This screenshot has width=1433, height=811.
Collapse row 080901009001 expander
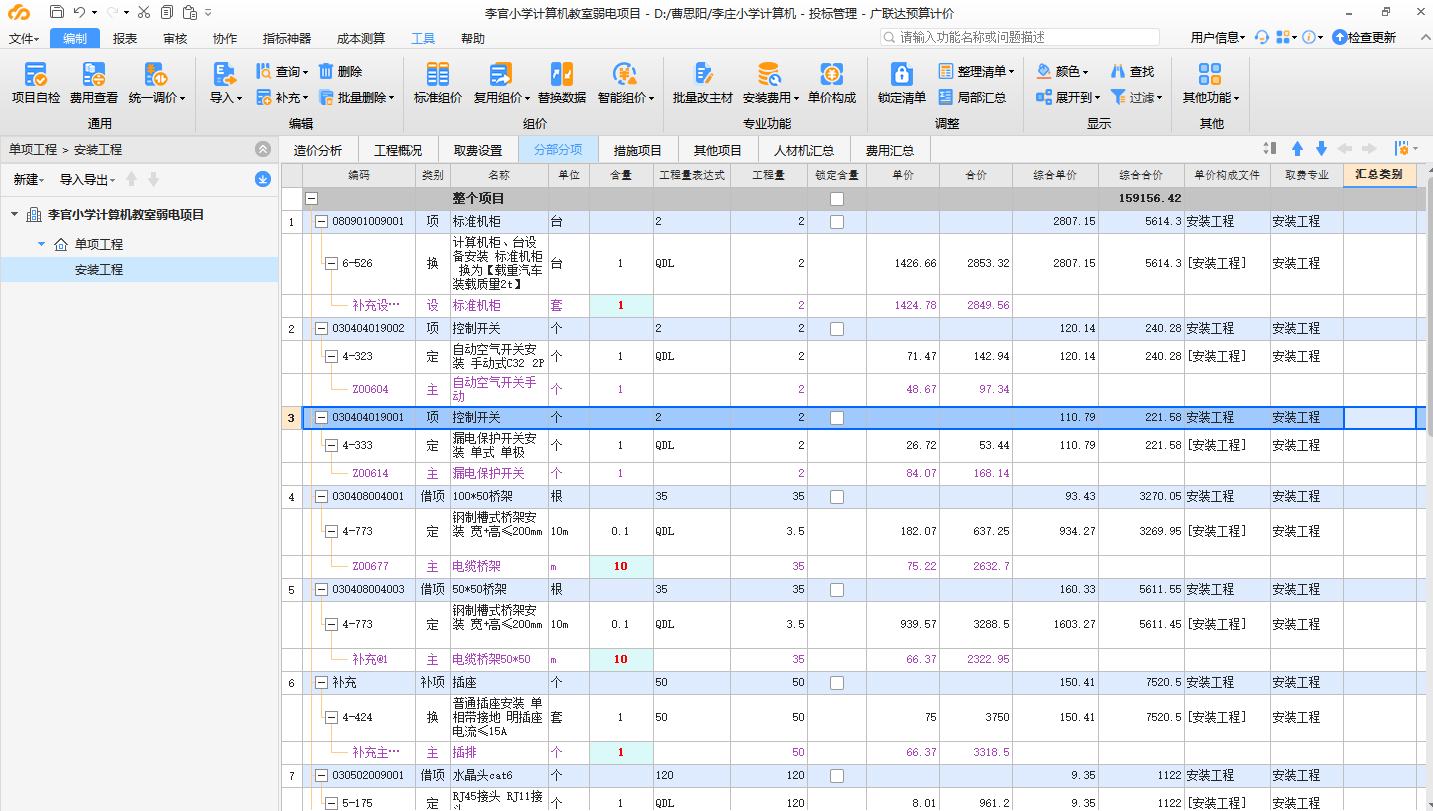click(x=322, y=222)
